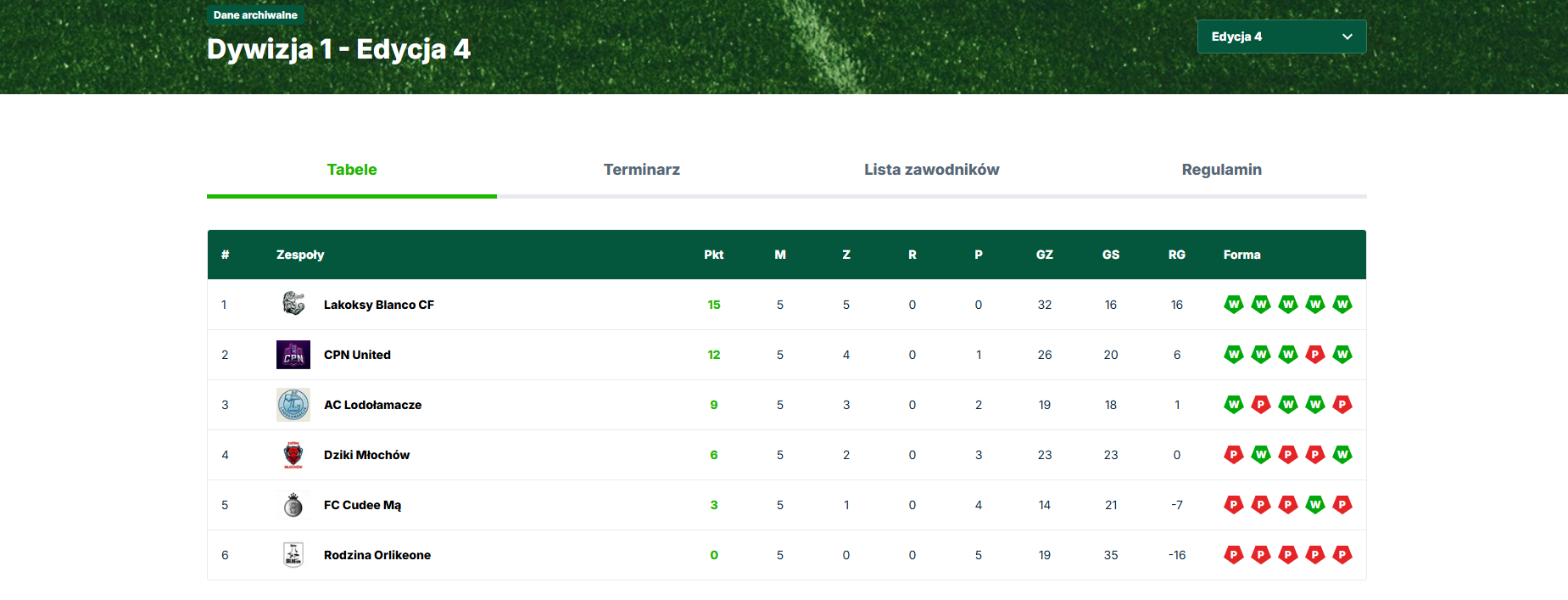Image resolution: width=1568 pixels, height=600 pixels.
Task: Click the Pkt column header
Action: pos(713,255)
